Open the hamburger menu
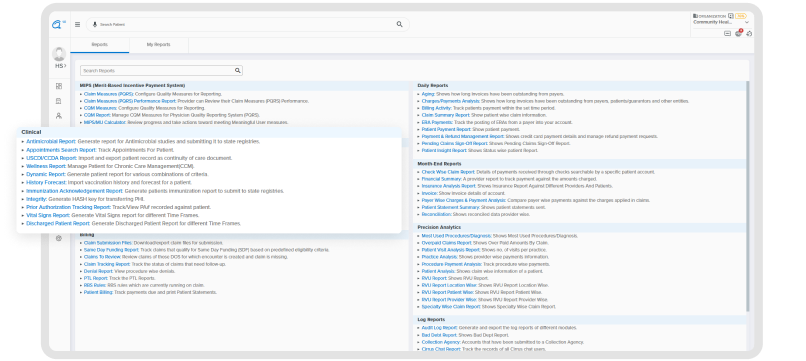 (x=78, y=24)
